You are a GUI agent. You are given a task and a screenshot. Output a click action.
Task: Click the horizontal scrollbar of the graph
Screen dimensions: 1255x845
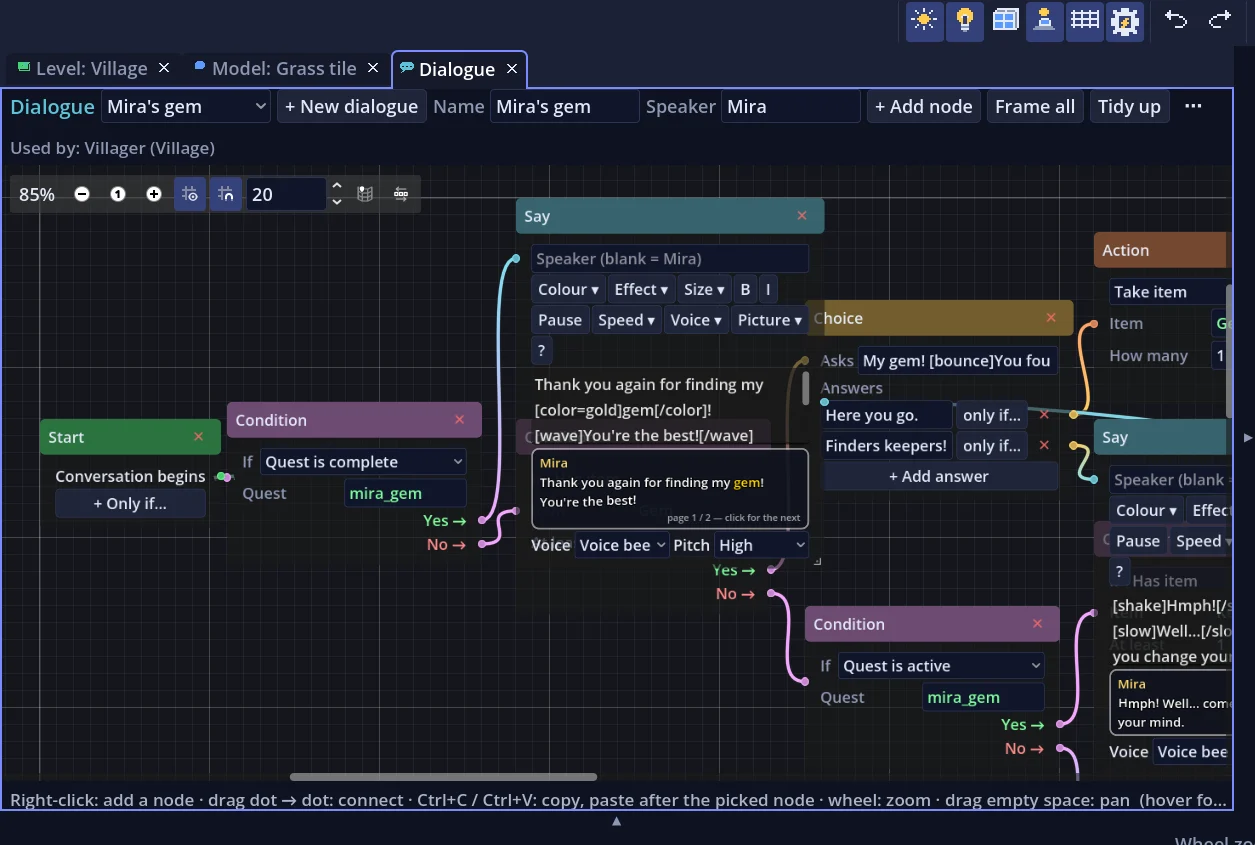pos(443,777)
